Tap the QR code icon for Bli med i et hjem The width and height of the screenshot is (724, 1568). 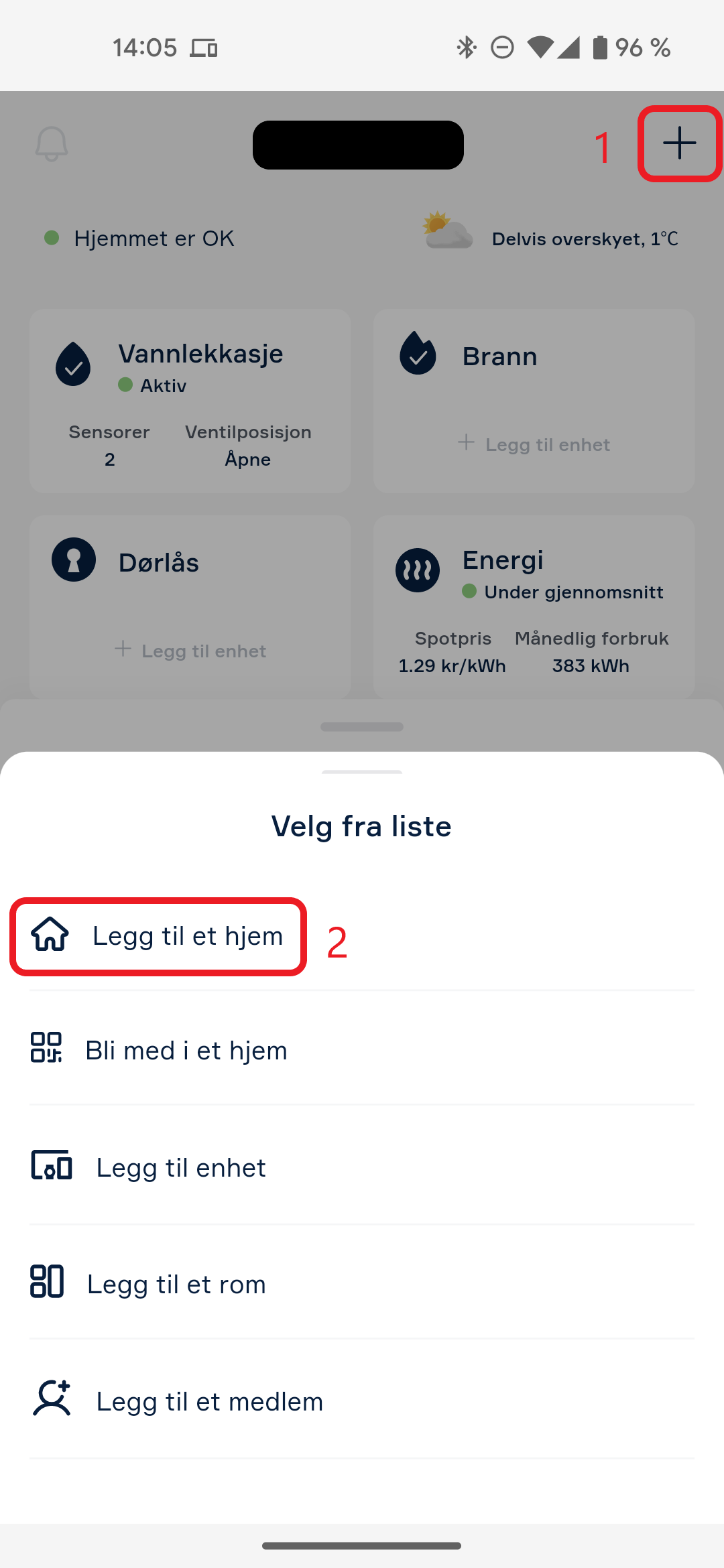pos(46,1047)
